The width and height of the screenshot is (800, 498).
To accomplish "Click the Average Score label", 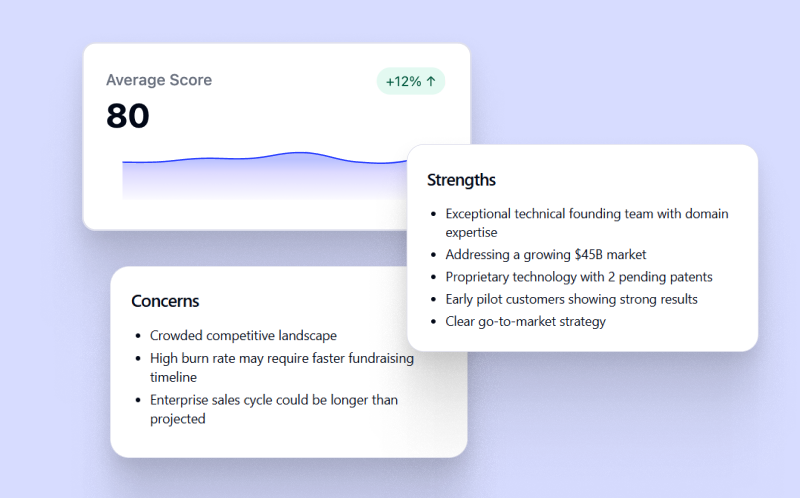I will pyautogui.click(x=159, y=80).
